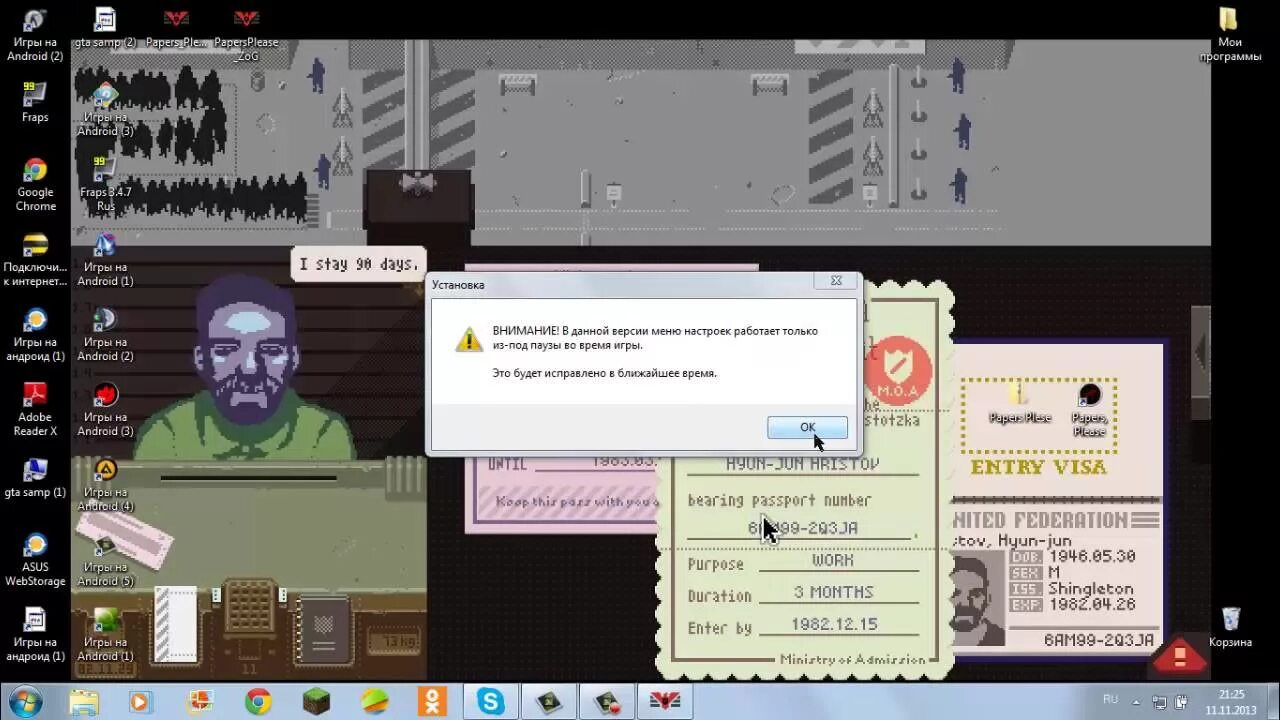Select the PapersPlease_ZoG desktop shortcut
The height and width of the screenshot is (720, 1280).
(246, 34)
